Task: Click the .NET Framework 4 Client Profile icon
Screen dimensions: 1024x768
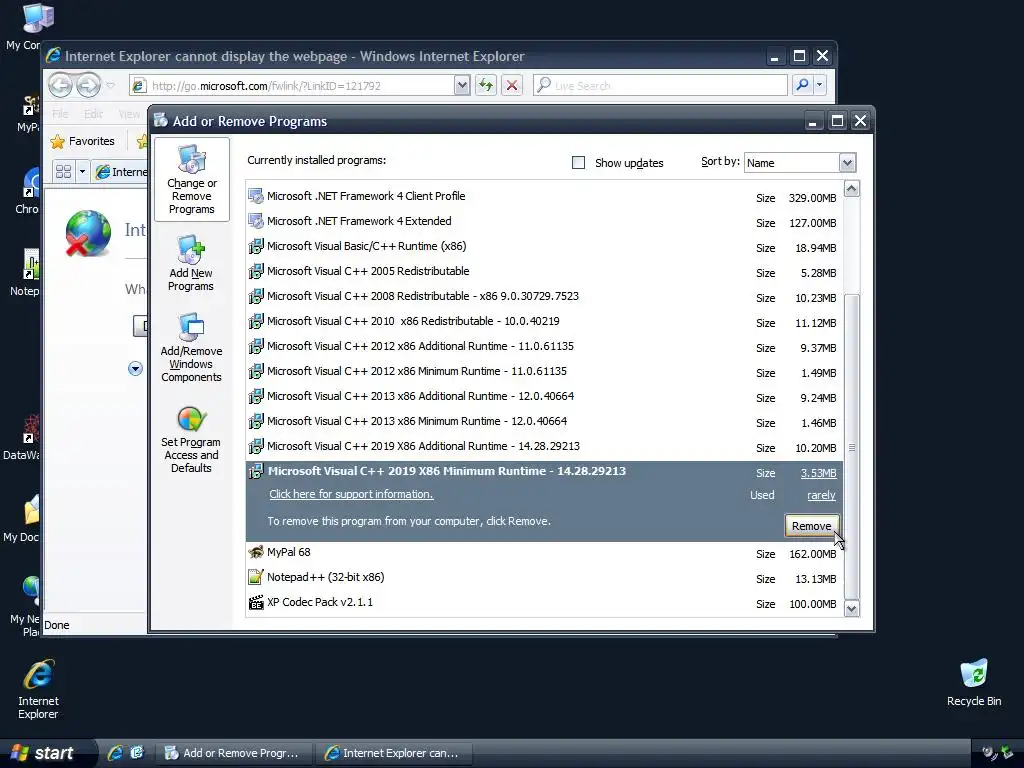Action: pyautogui.click(x=256, y=196)
